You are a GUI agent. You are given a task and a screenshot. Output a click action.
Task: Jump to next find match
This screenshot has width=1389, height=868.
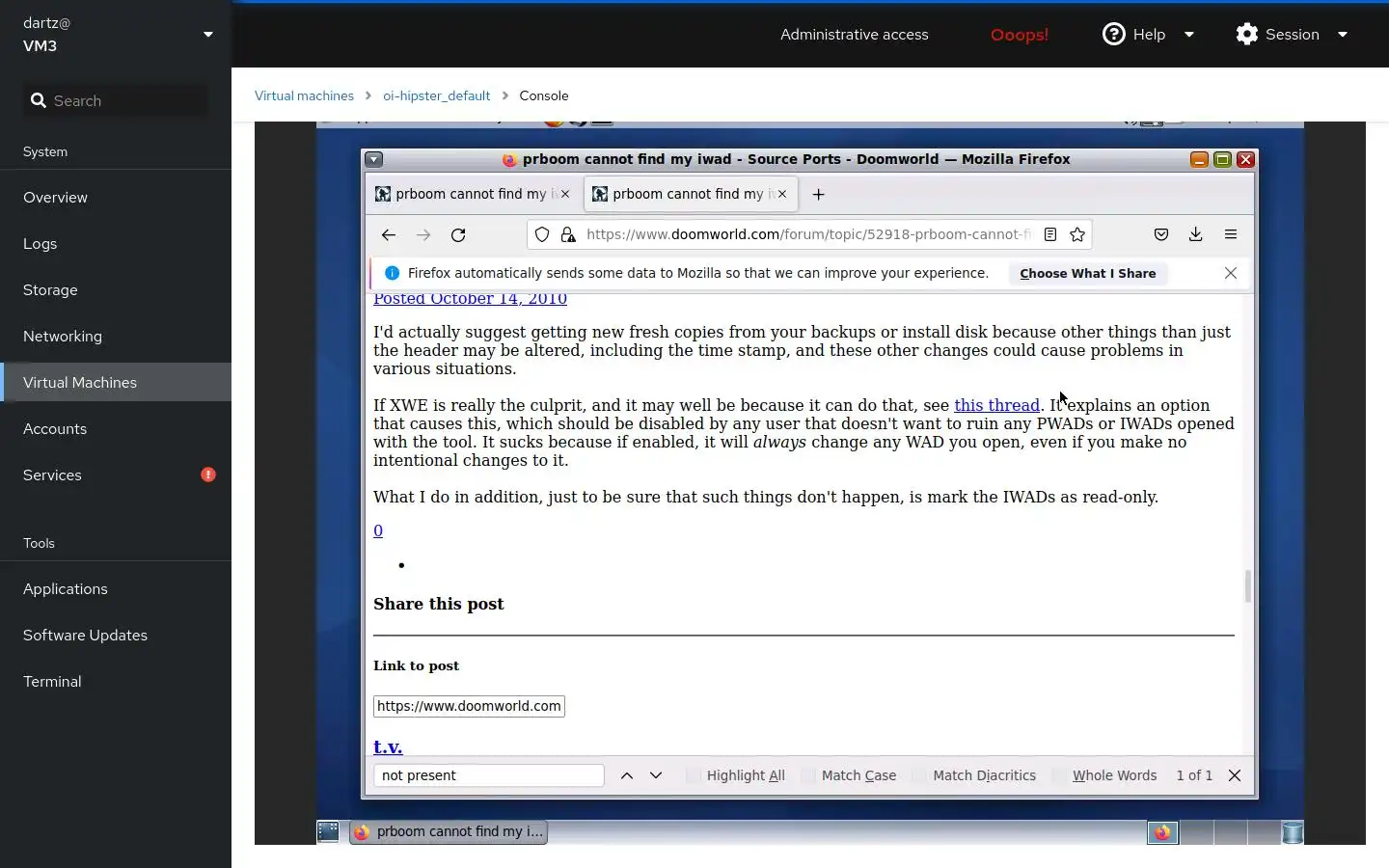656,775
